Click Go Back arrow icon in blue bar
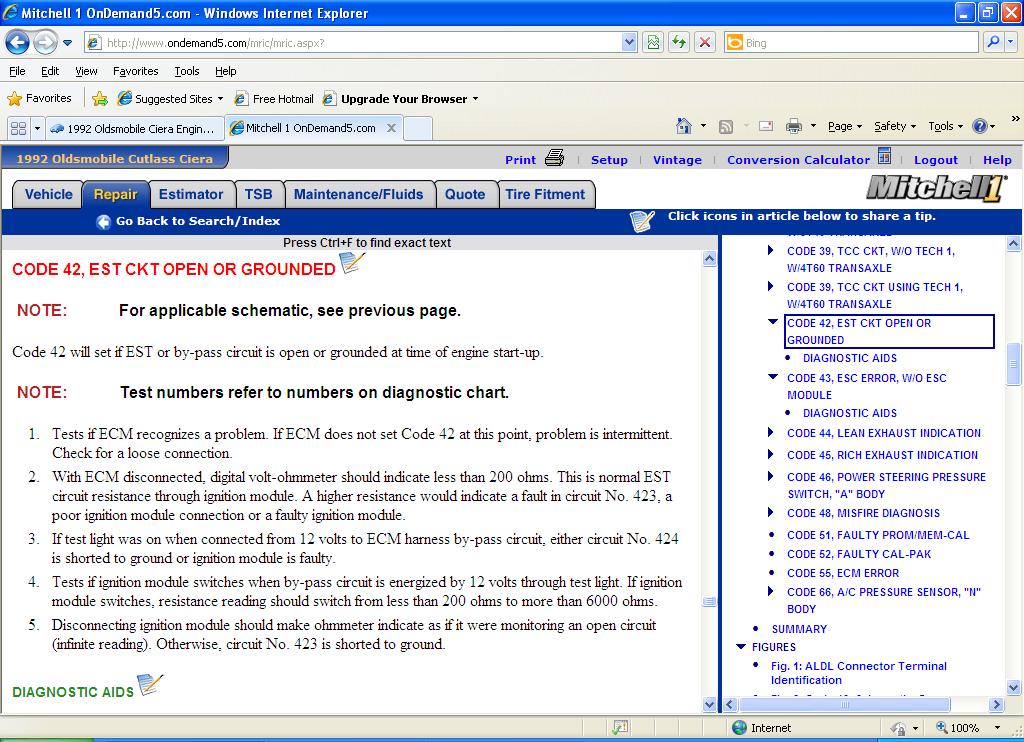Viewport: 1024px width, 742px height. click(103, 221)
